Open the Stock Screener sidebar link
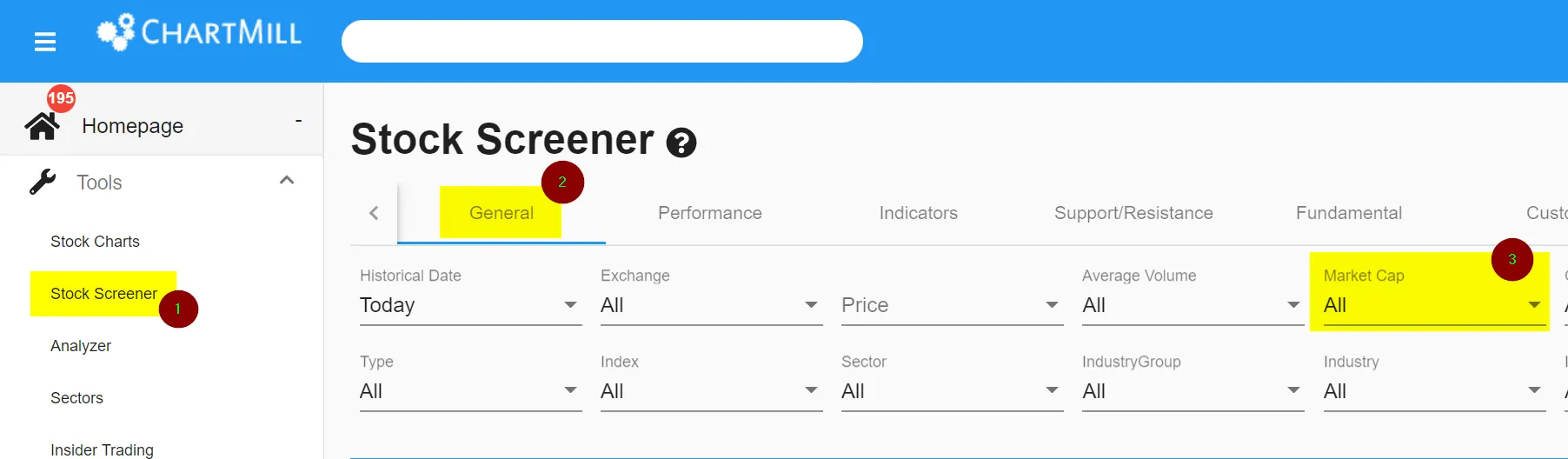Screen dimensions: 1568x459 [x=103, y=294]
